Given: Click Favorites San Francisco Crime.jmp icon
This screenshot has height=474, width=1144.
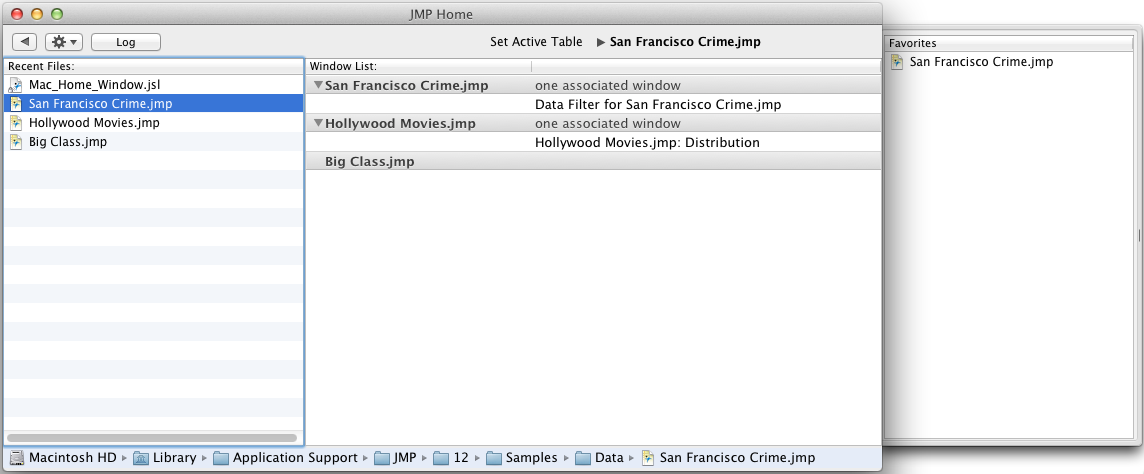Looking at the screenshot, I should 897,62.
